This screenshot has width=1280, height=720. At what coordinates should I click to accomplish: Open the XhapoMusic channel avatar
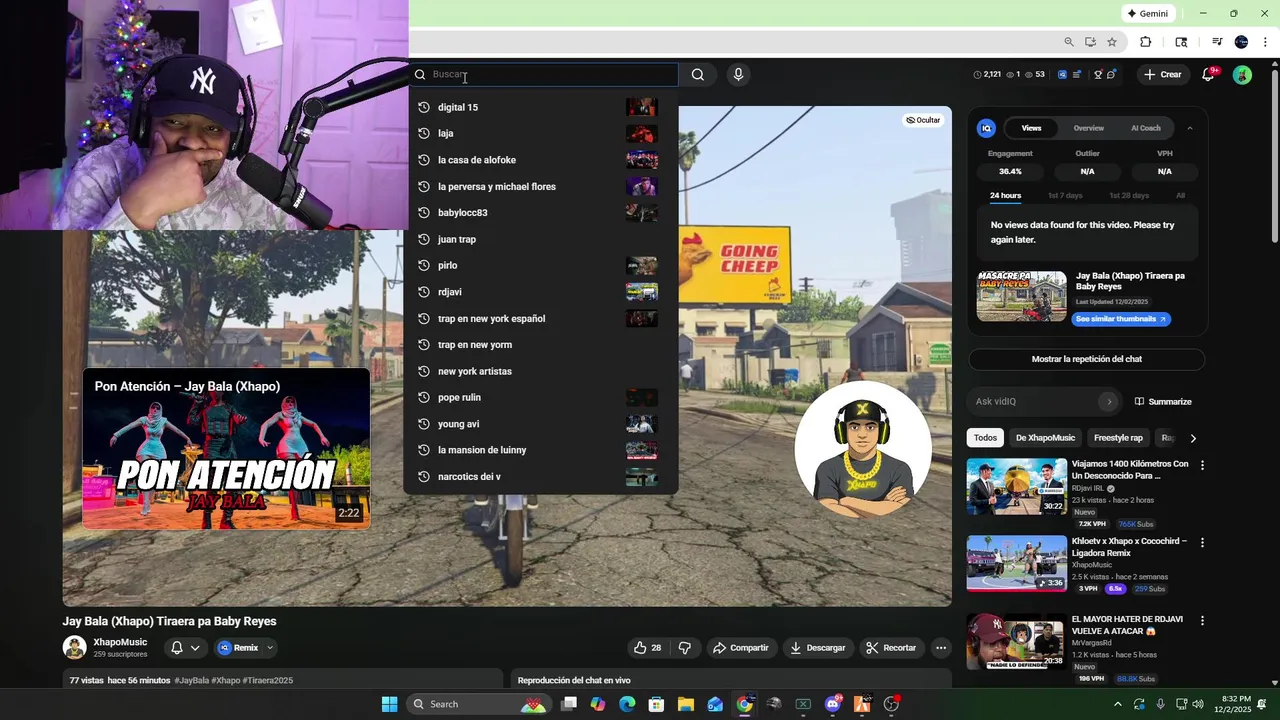(75, 647)
